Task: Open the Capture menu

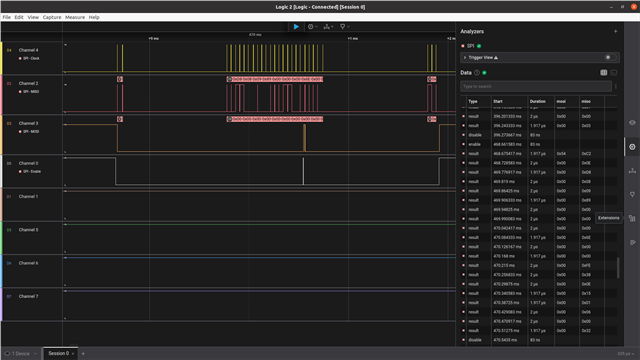Action: [52, 17]
